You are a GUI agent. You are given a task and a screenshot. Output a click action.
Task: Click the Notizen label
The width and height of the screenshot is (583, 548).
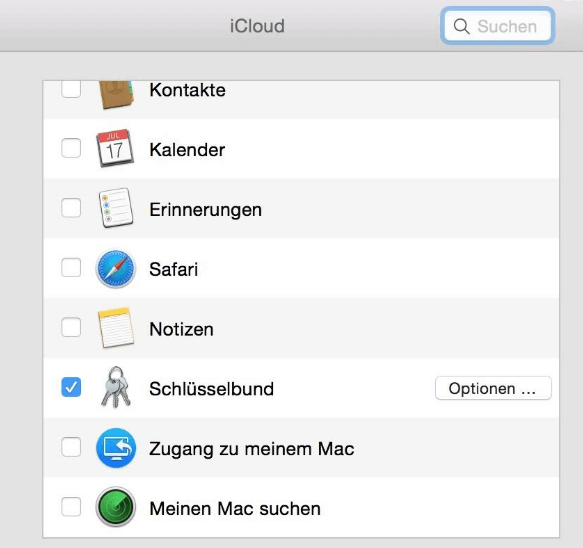(181, 329)
